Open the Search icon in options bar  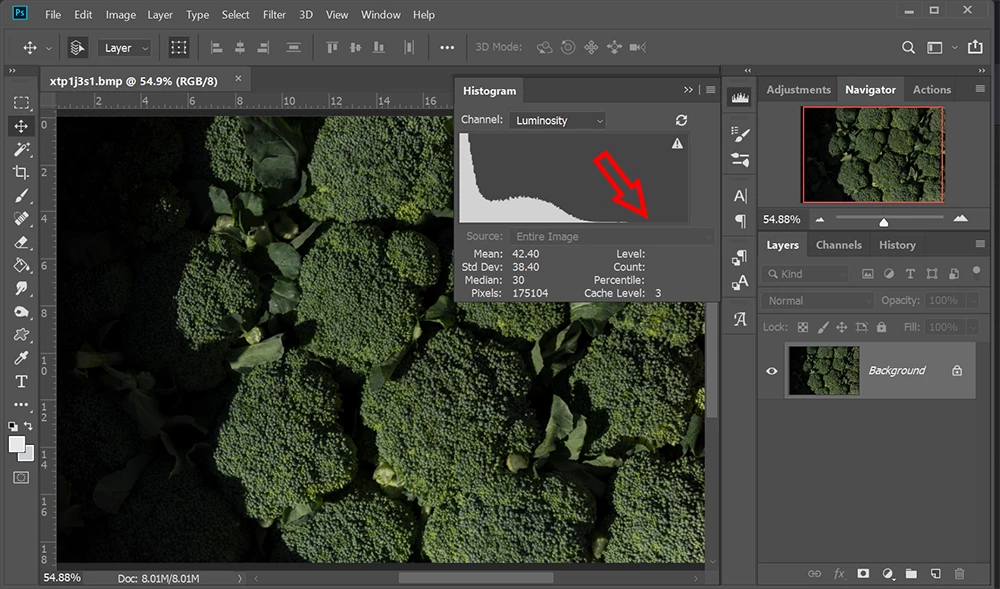click(x=908, y=48)
